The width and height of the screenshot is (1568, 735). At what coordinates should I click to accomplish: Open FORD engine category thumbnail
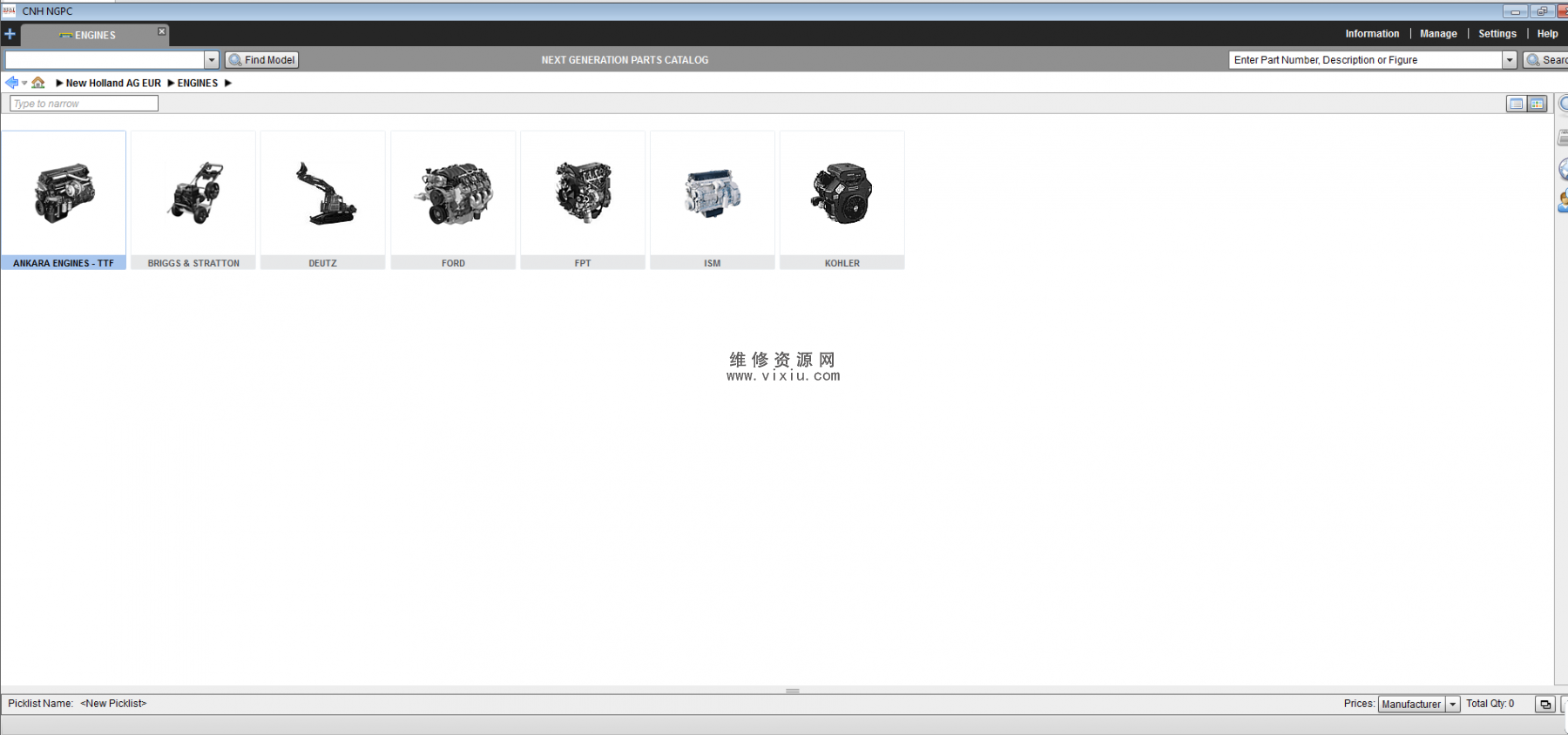(453, 193)
